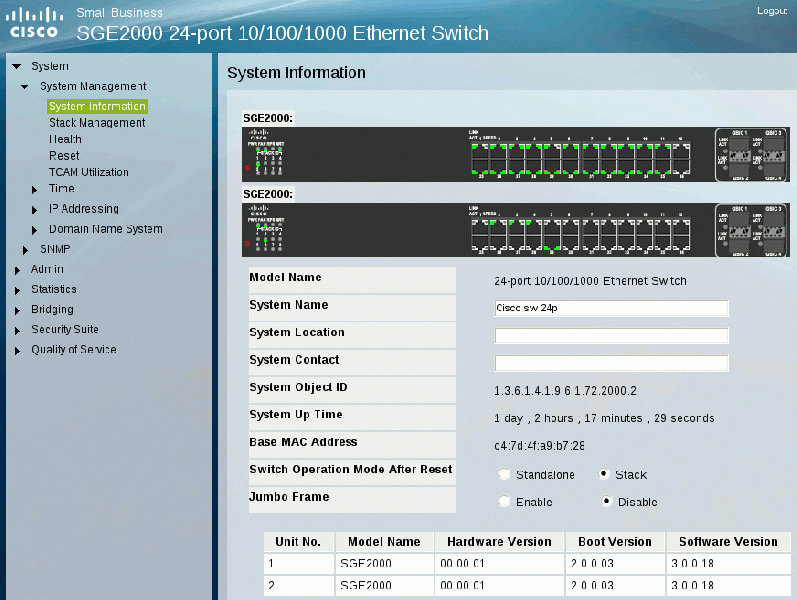The height and width of the screenshot is (600, 797).
Task: Open the Admin section
Action: click(x=47, y=269)
